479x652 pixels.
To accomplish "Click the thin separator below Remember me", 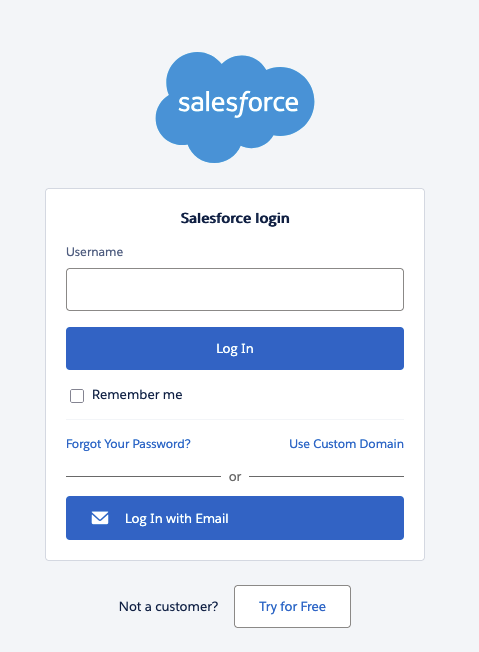I will click(x=235, y=420).
